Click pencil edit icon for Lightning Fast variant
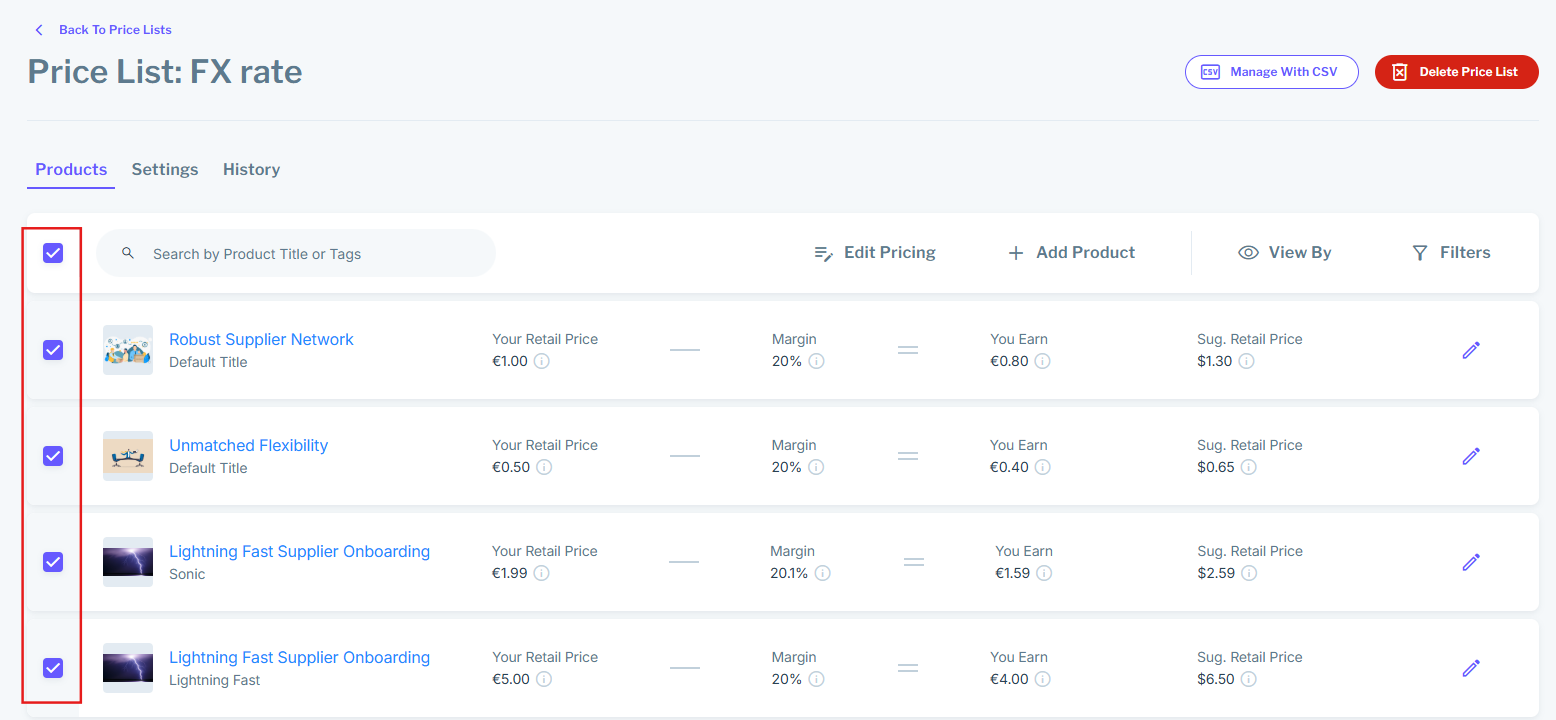1556x720 pixels. (x=1470, y=668)
